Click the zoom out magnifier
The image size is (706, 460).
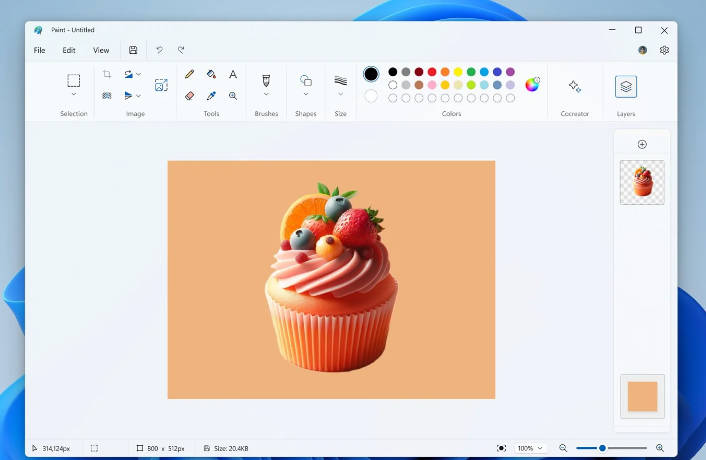[x=563, y=448]
